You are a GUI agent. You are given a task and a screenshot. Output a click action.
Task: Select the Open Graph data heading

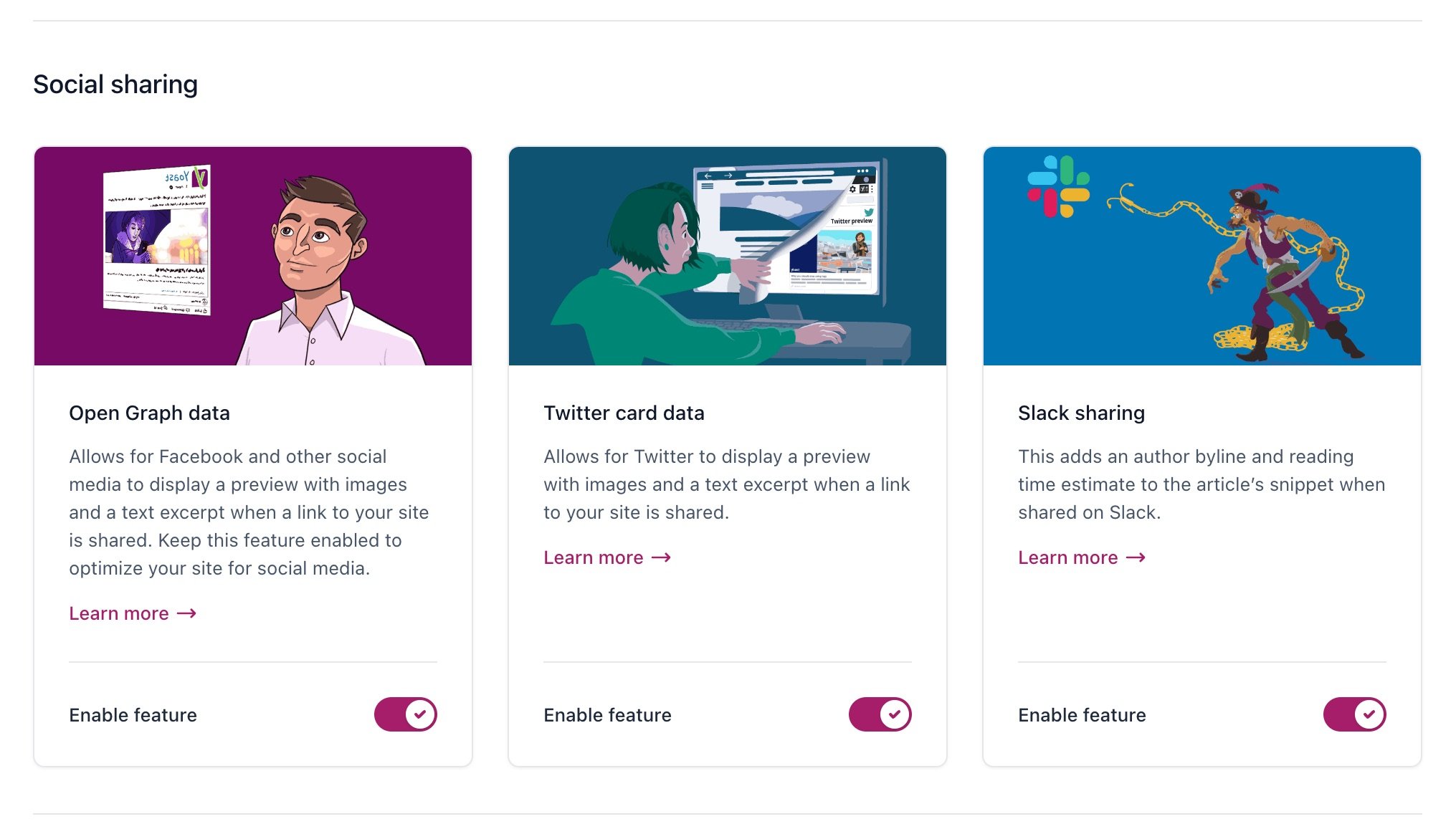[149, 413]
